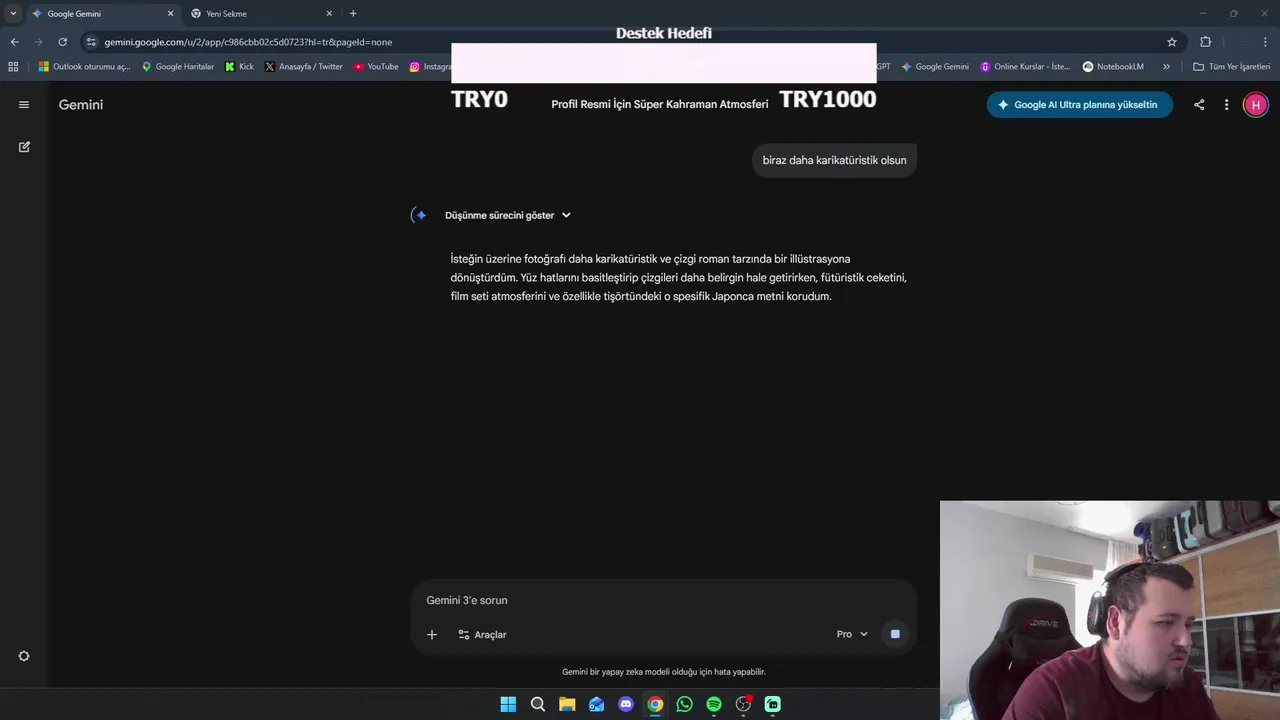The image size is (1280, 720).
Task: Open OBS Studio from taskbar
Action: (x=743, y=704)
